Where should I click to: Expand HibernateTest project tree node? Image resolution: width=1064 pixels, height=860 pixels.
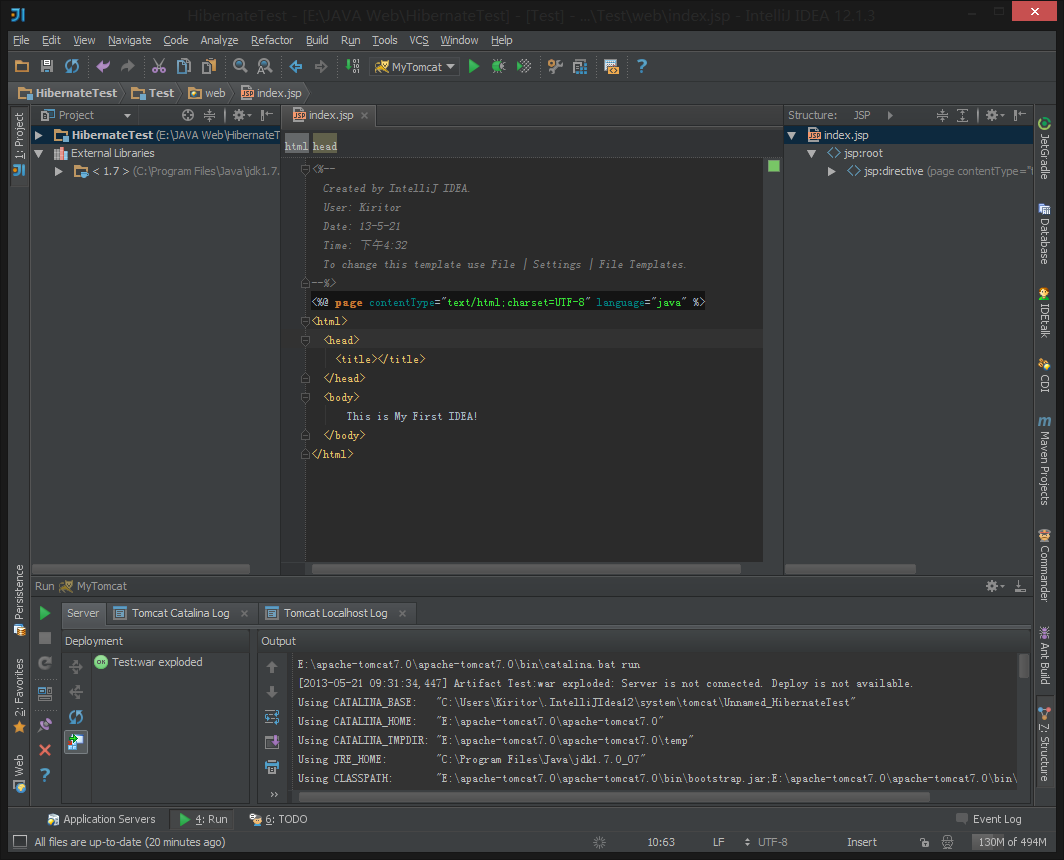pos(39,135)
